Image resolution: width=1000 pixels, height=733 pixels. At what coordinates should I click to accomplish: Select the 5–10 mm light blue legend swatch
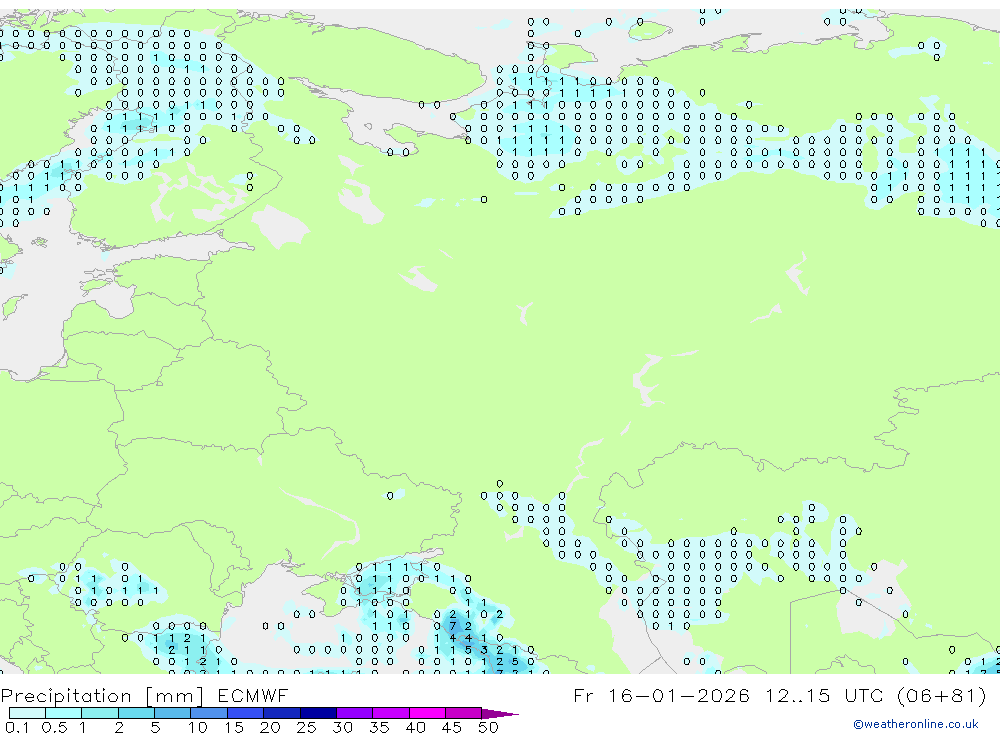tap(173, 713)
